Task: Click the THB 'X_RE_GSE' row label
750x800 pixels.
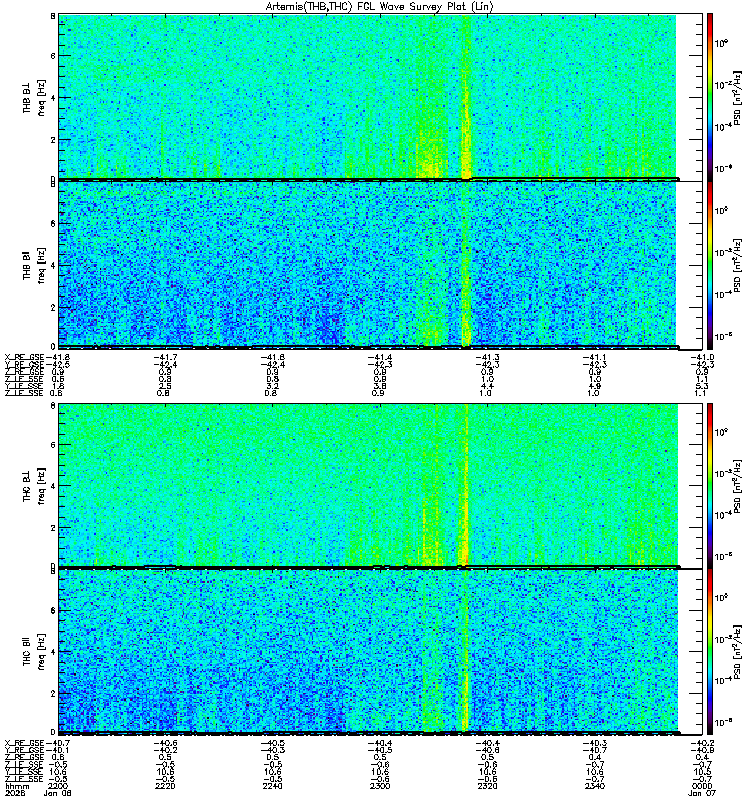Action: click(24, 357)
